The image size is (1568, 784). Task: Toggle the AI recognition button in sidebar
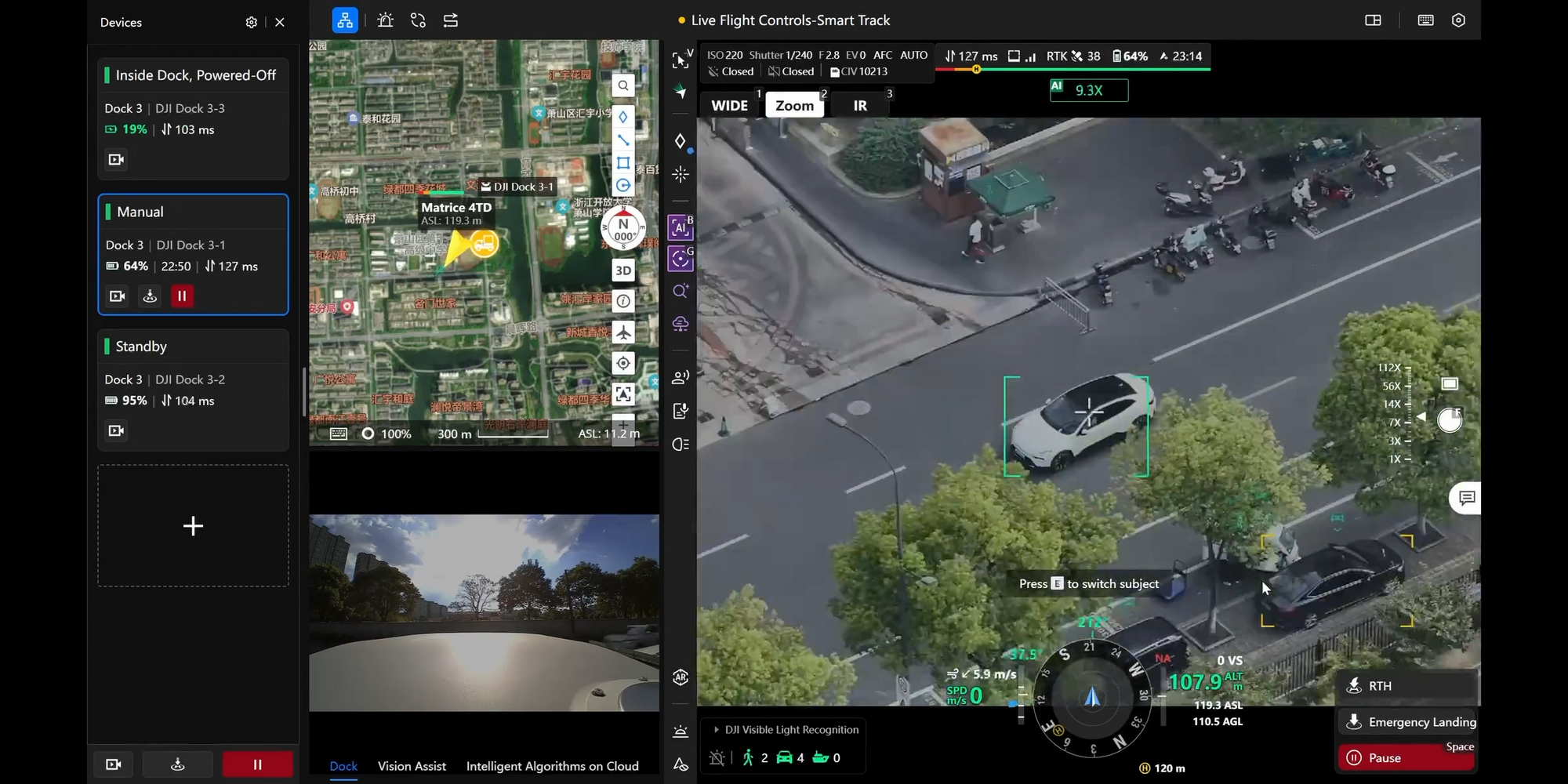pyautogui.click(x=680, y=228)
